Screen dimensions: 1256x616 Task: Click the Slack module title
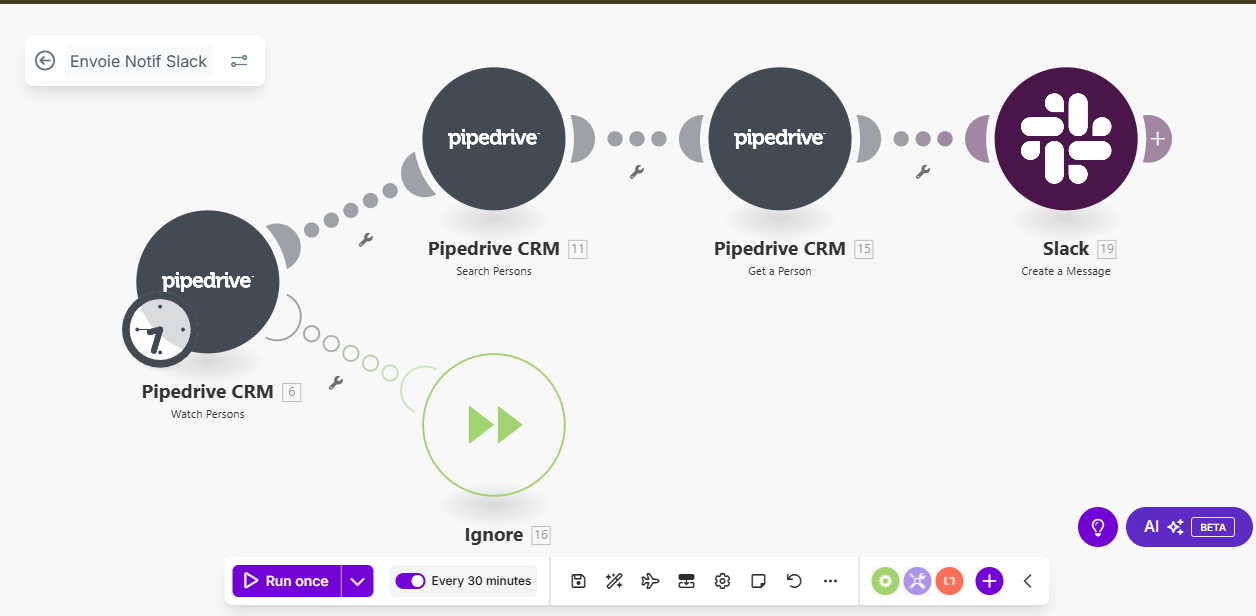click(x=1066, y=249)
